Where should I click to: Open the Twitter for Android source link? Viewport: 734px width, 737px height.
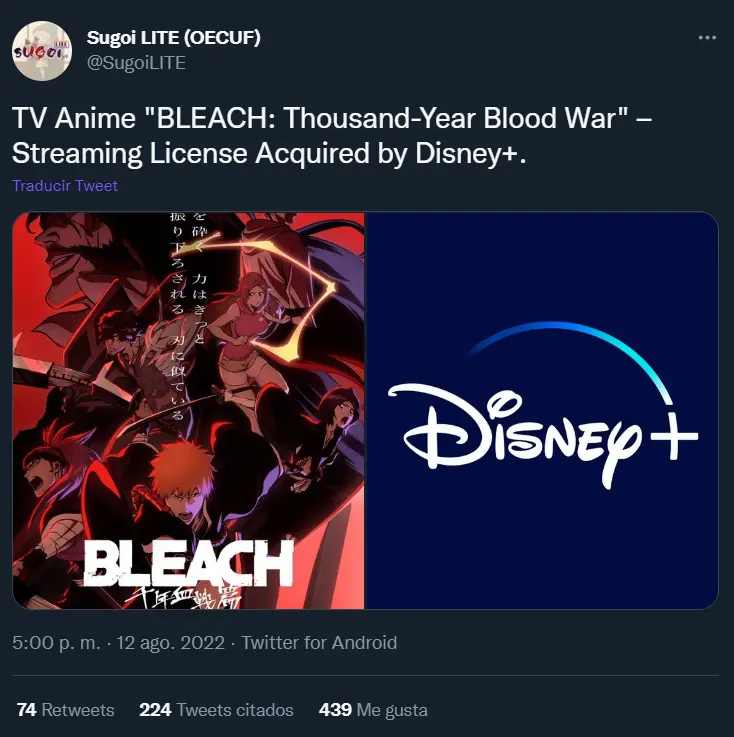tap(319, 643)
